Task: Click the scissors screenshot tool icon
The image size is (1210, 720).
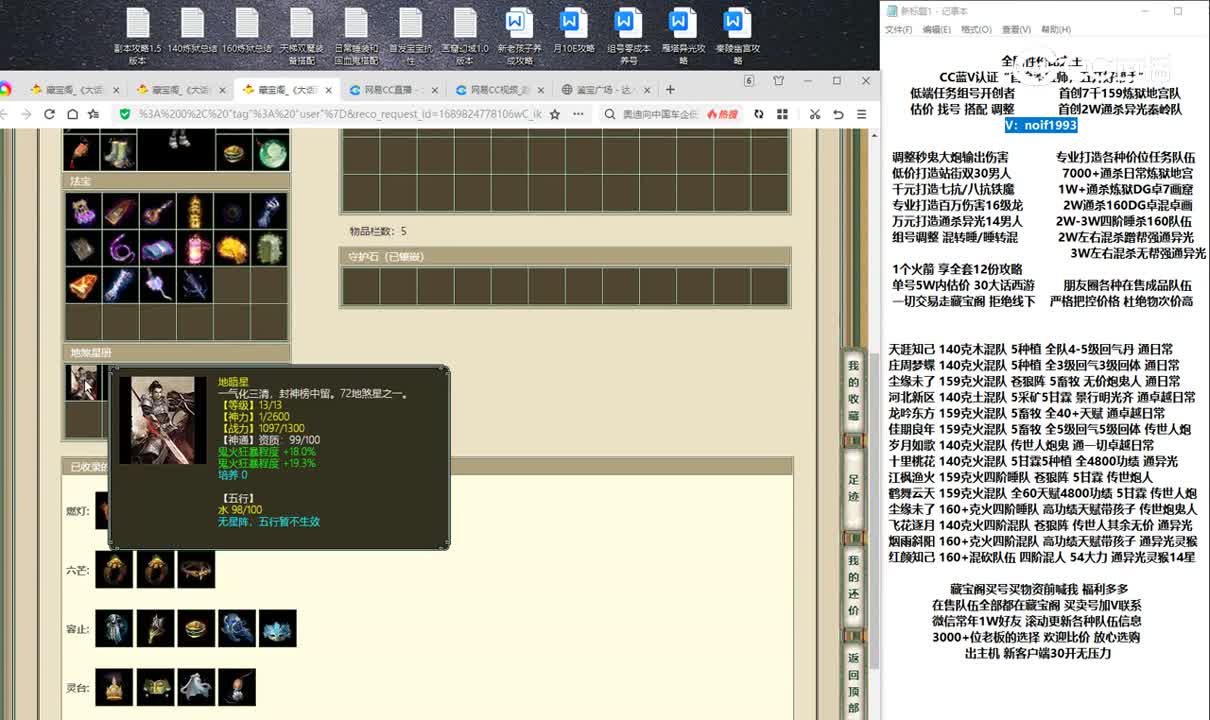Action: point(815,114)
